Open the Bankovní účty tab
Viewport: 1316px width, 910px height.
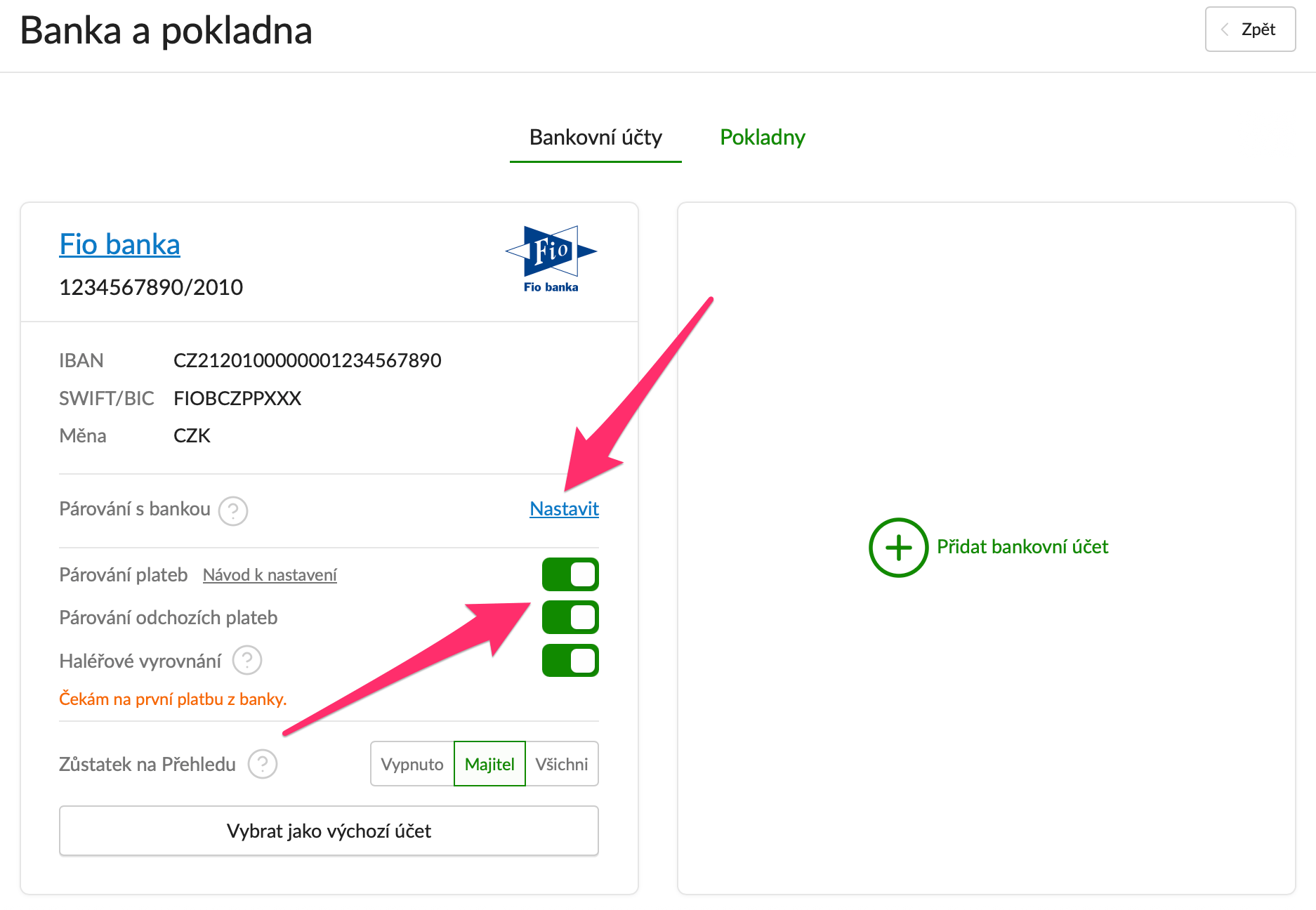point(596,137)
